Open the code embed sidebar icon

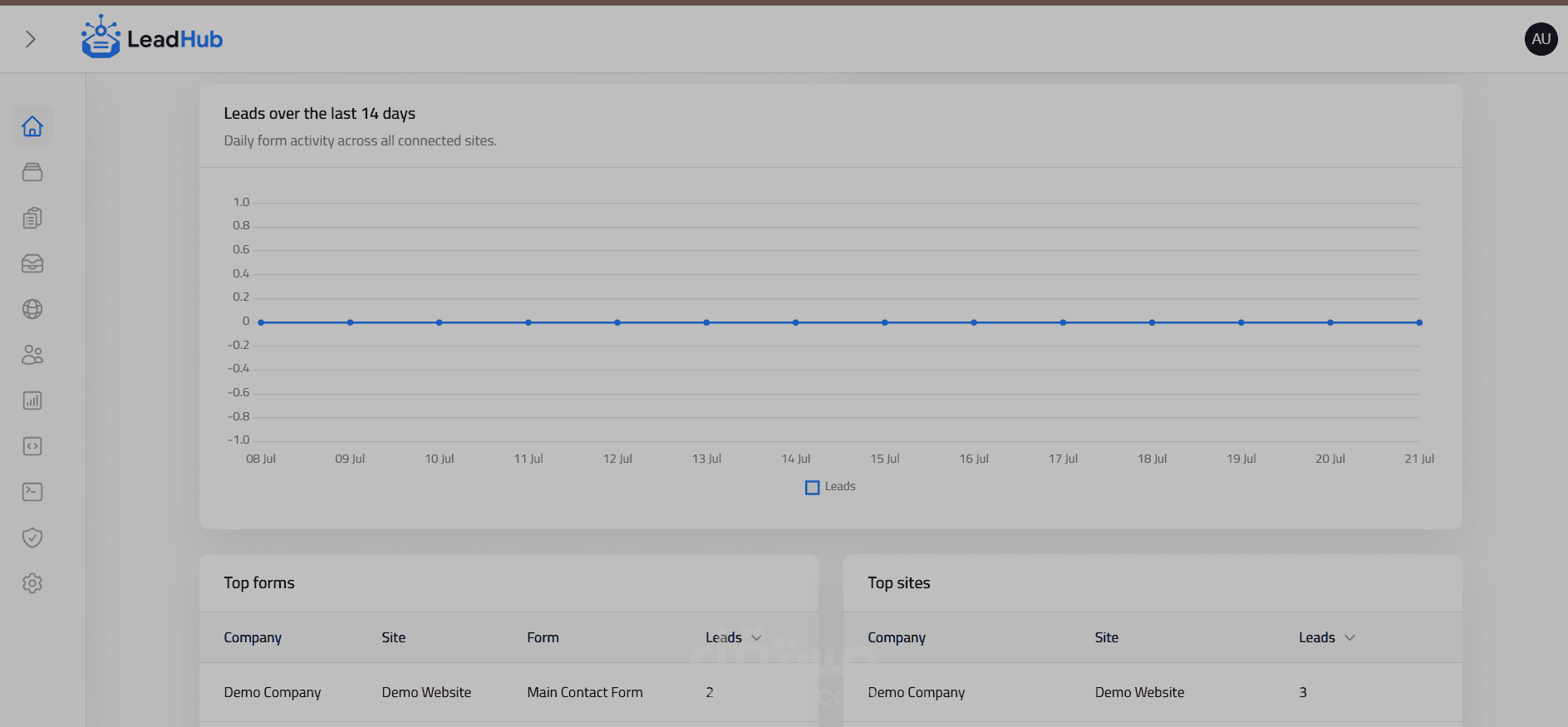(x=32, y=446)
